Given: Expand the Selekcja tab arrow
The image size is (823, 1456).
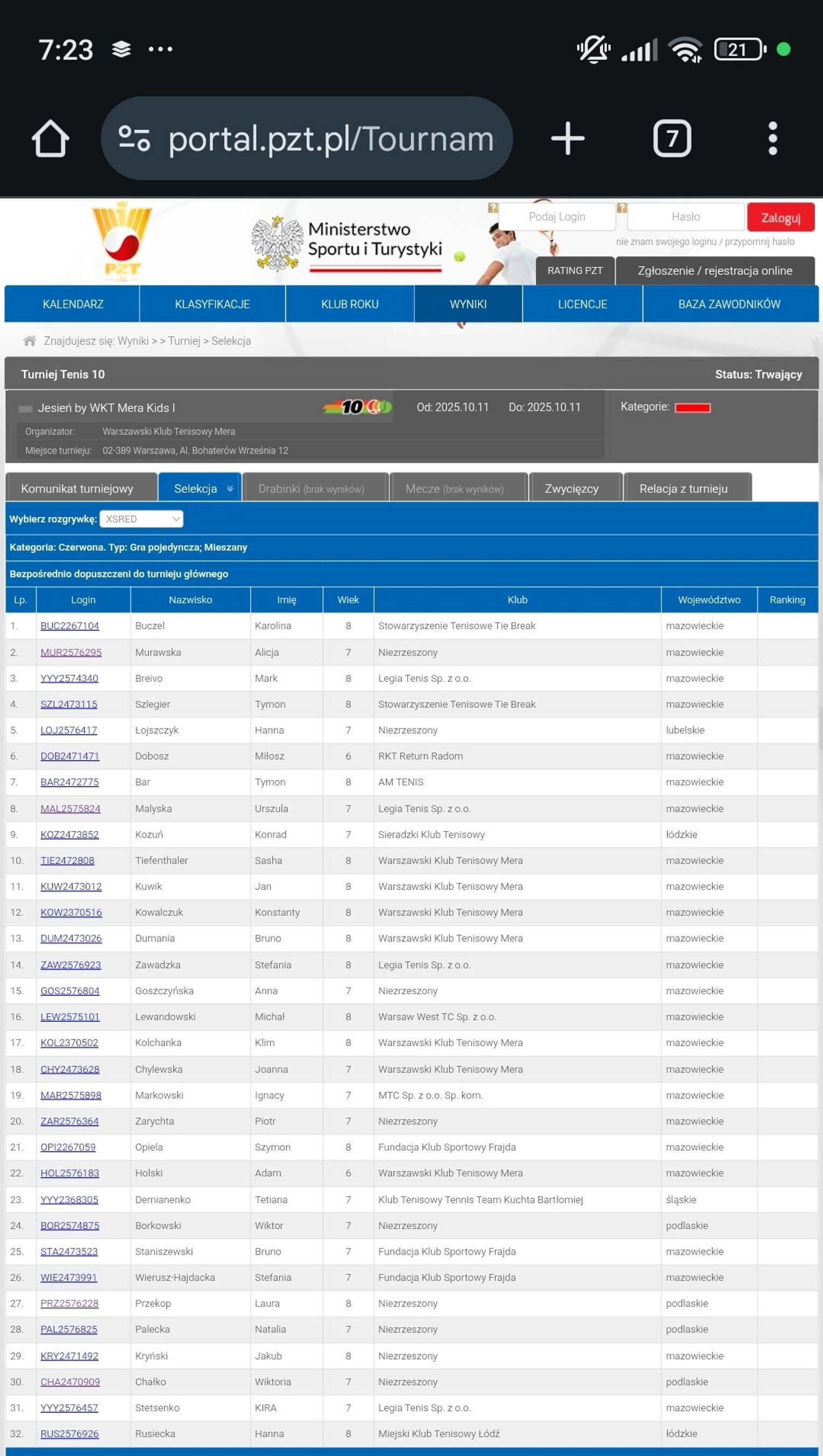Looking at the screenshot, I should point(230,489).
